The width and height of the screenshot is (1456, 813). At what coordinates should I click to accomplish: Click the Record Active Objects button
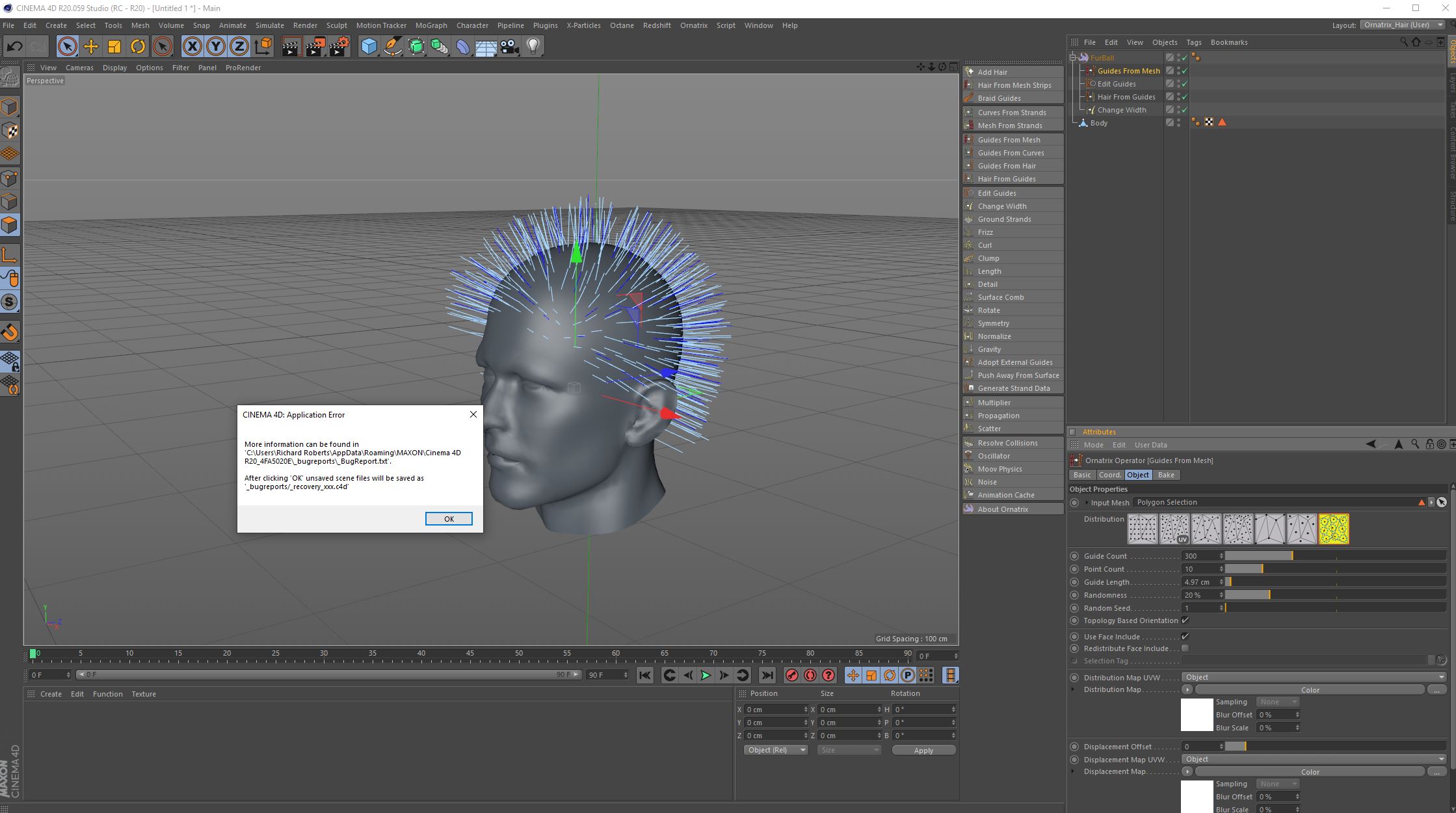(x=791, y=675)
